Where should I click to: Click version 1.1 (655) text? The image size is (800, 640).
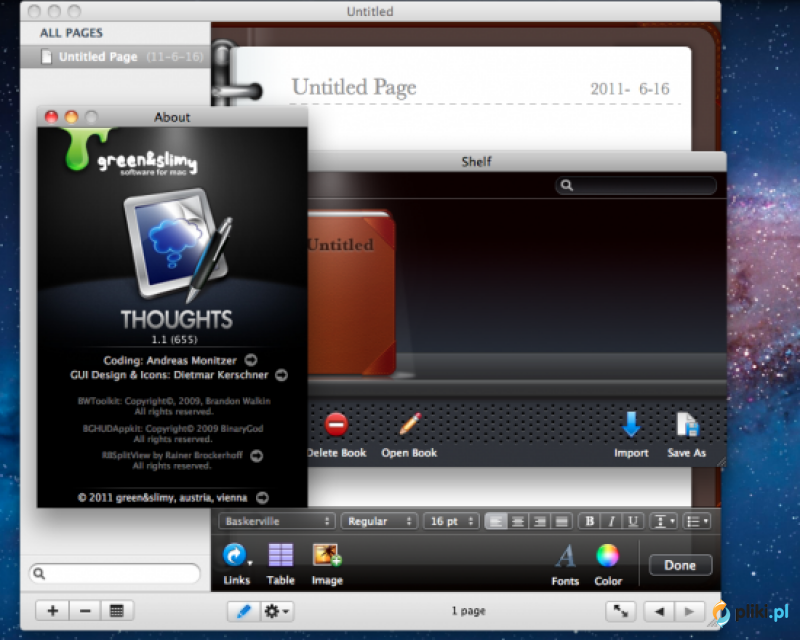click(174, 339)
